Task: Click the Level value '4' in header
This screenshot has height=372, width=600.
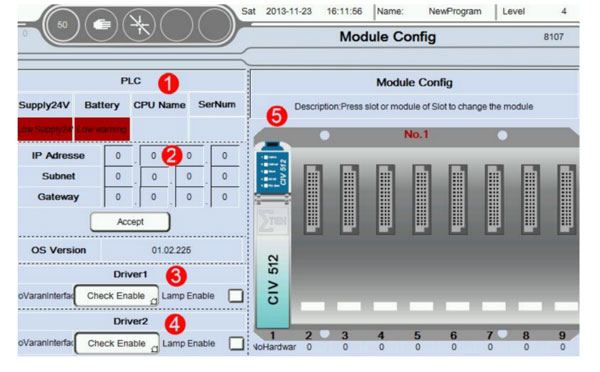Action: [x=564, y=11]
